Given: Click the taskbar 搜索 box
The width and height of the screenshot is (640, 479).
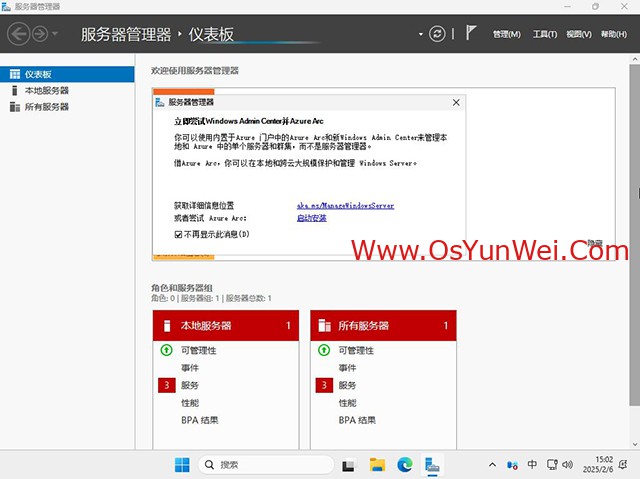Looking at the screenshot, I should tap(266, 465).
